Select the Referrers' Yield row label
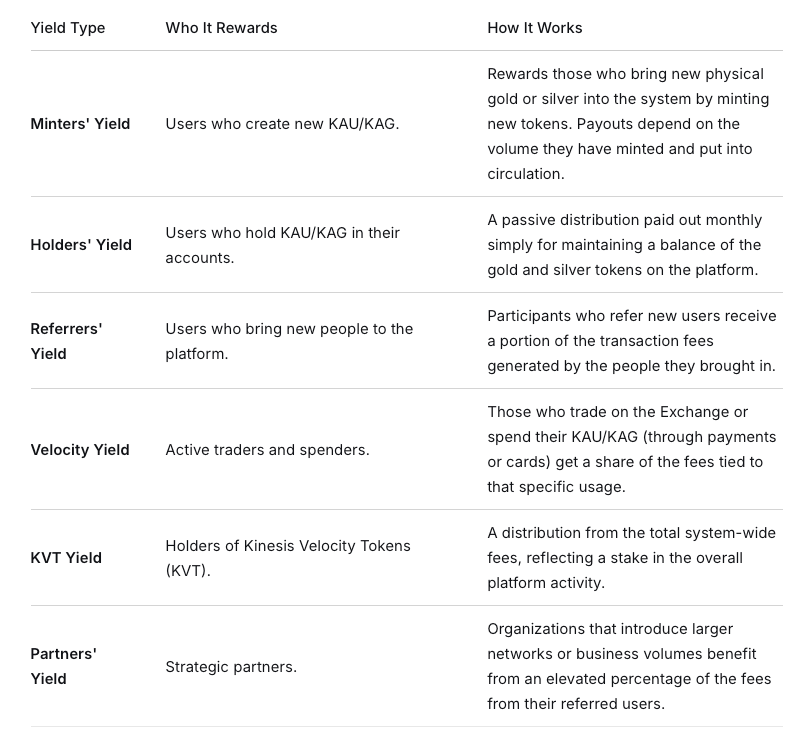This screenshot has height=745, width=812. [x=66, y=341]
